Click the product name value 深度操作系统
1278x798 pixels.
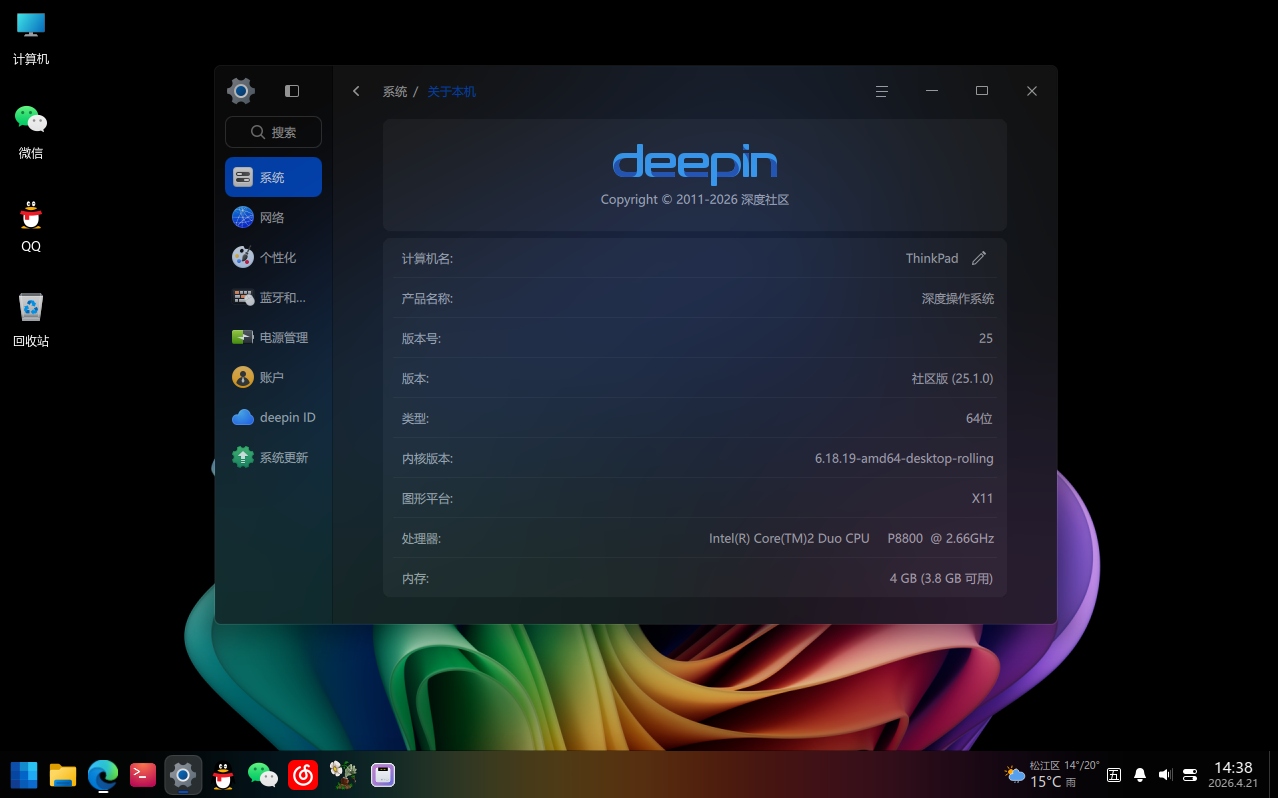pos(958,298)
